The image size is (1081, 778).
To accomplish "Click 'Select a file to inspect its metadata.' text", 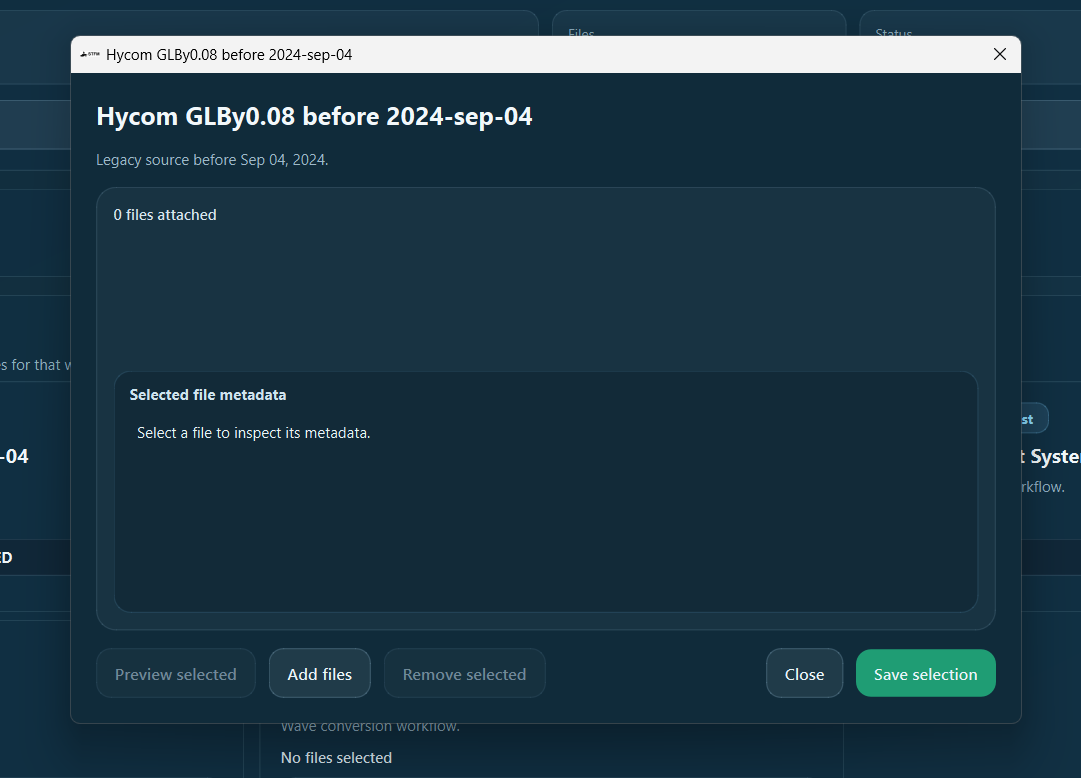I will tap(253, 432).
